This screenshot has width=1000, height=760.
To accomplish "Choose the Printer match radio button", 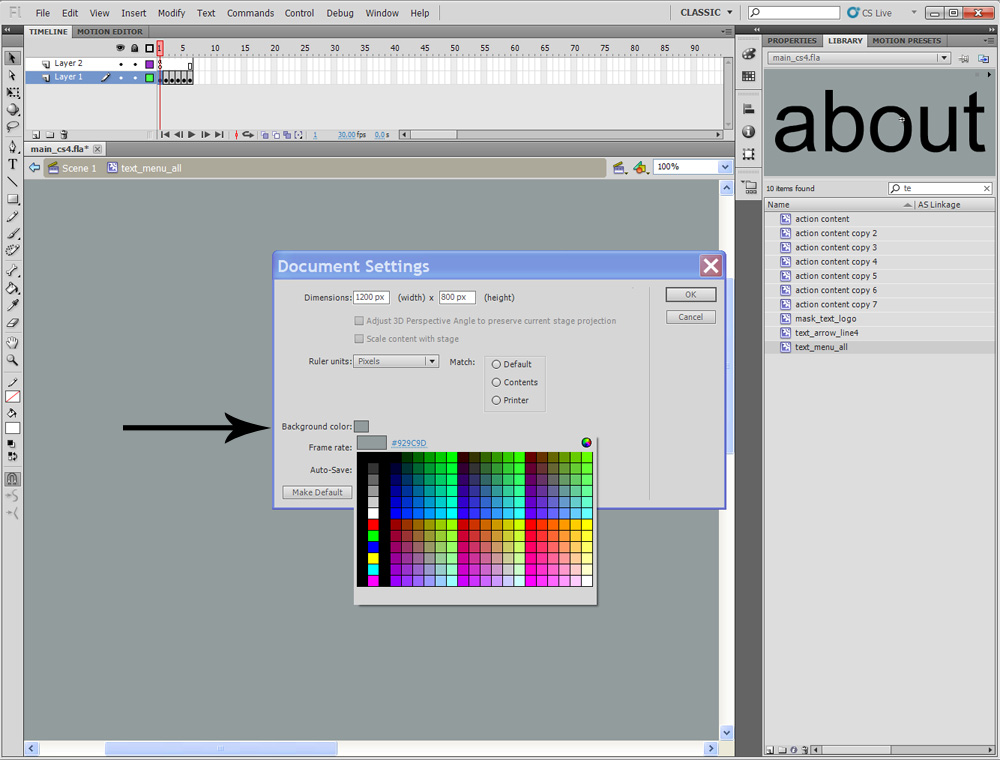I will click(496, 401).
